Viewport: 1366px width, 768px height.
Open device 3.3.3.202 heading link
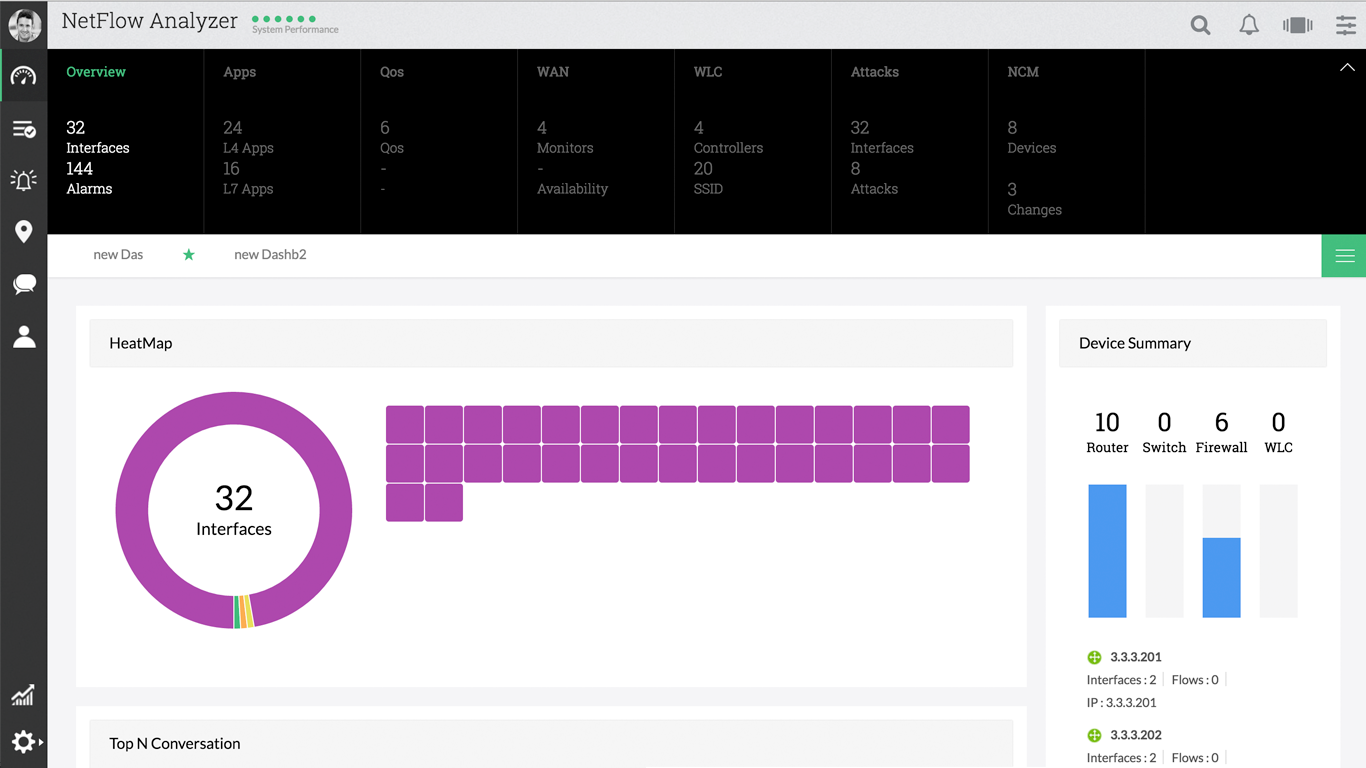pyautogui.click(x=1136, y=735)
